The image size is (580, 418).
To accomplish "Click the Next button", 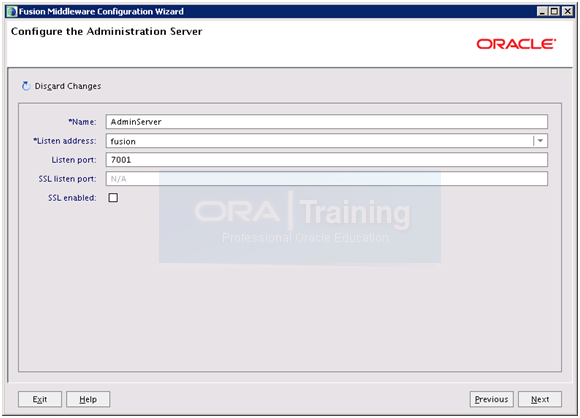I will click(540, 399).
